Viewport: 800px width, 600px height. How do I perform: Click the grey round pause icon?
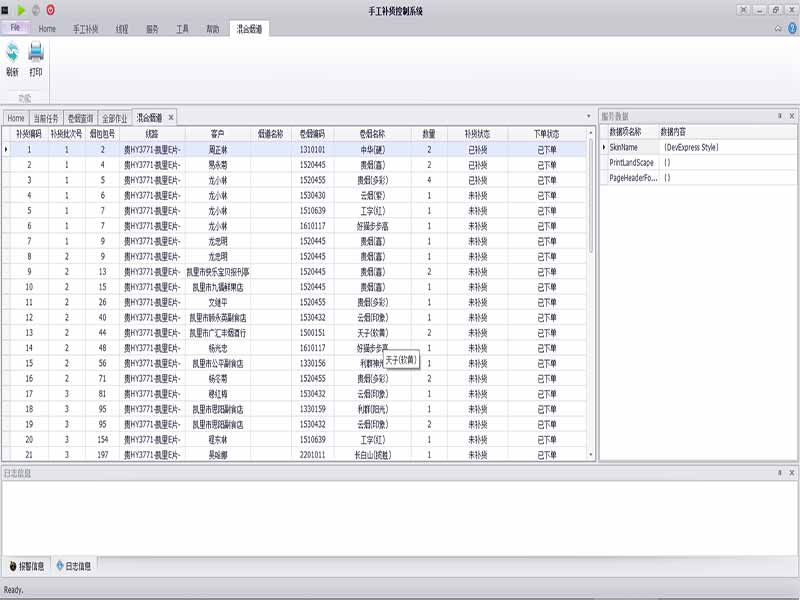(x=37, y=9)
